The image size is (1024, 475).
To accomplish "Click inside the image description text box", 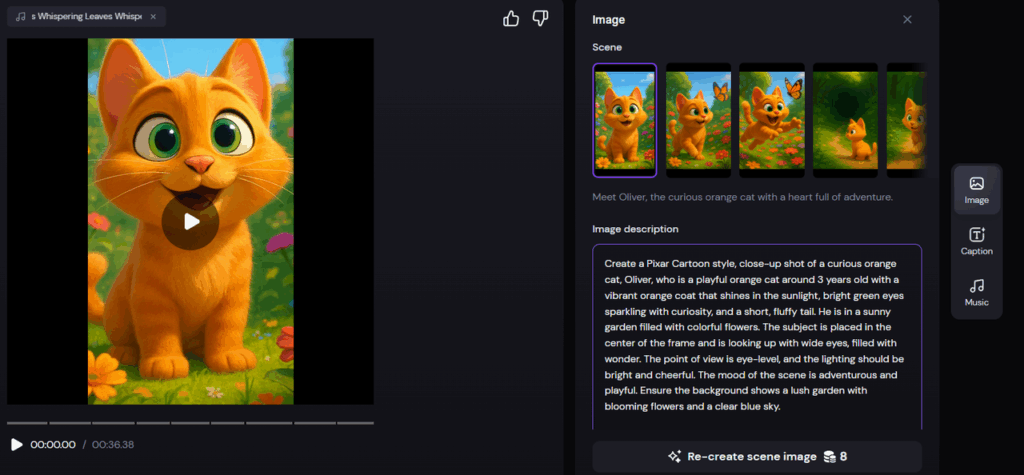I will [x=756, y=335].
